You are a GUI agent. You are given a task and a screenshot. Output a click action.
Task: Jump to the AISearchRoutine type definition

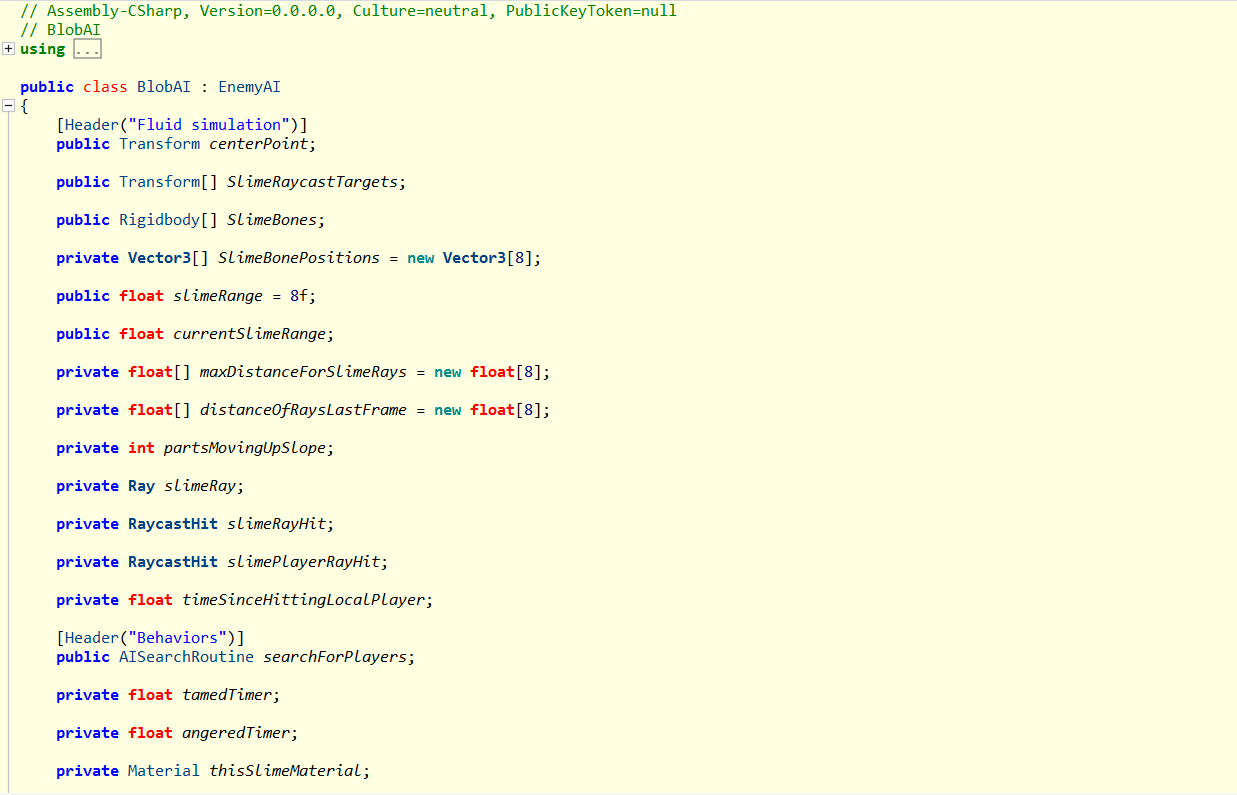tap(186, 657)
